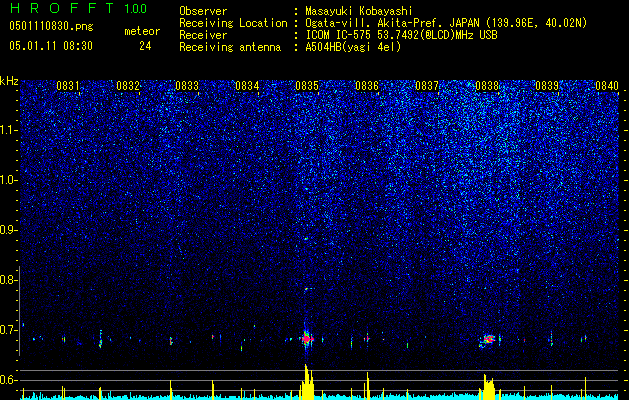Click the 1.0 kHz axis label

click(x=8, y=180)
